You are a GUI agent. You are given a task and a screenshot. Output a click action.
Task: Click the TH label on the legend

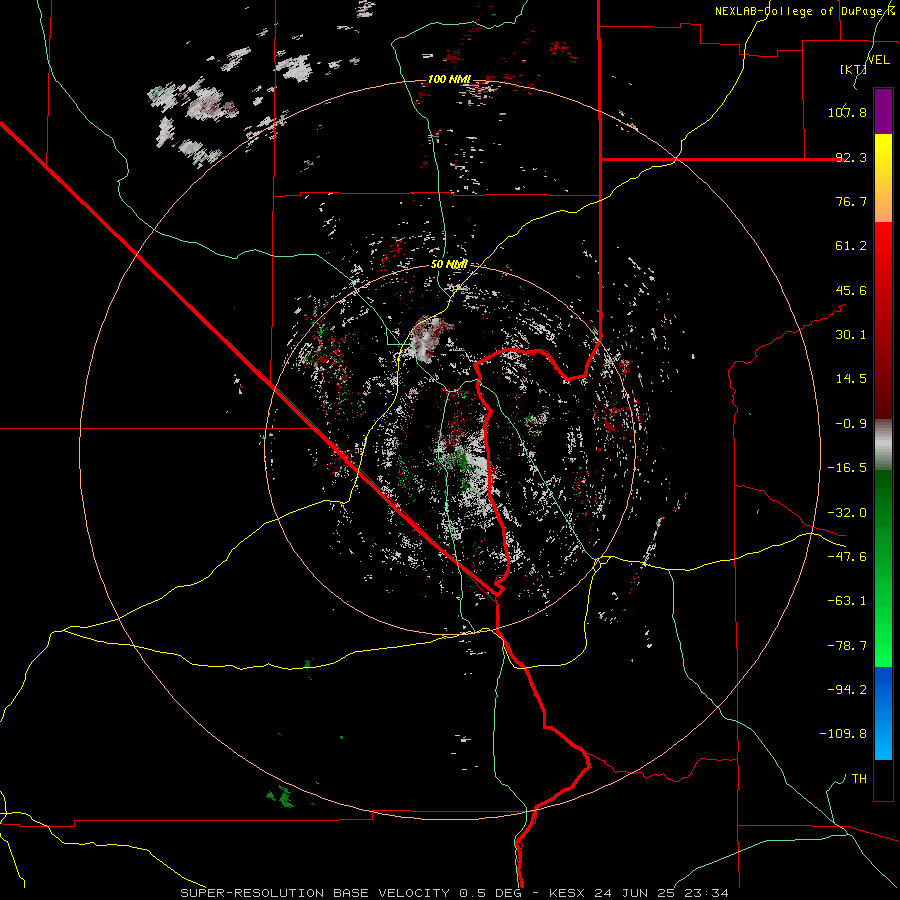pos(859,779)
